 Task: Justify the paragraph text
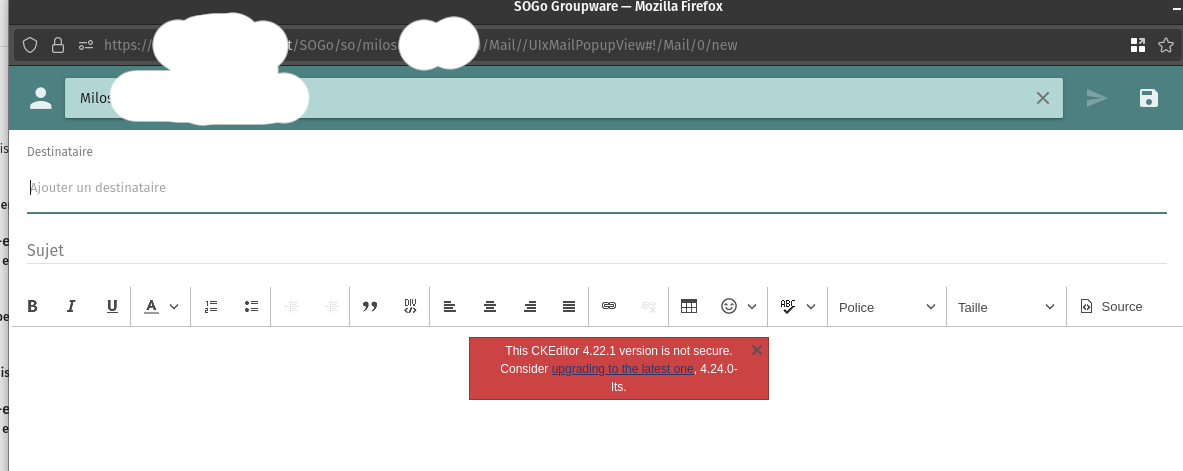tap(569, 307)
